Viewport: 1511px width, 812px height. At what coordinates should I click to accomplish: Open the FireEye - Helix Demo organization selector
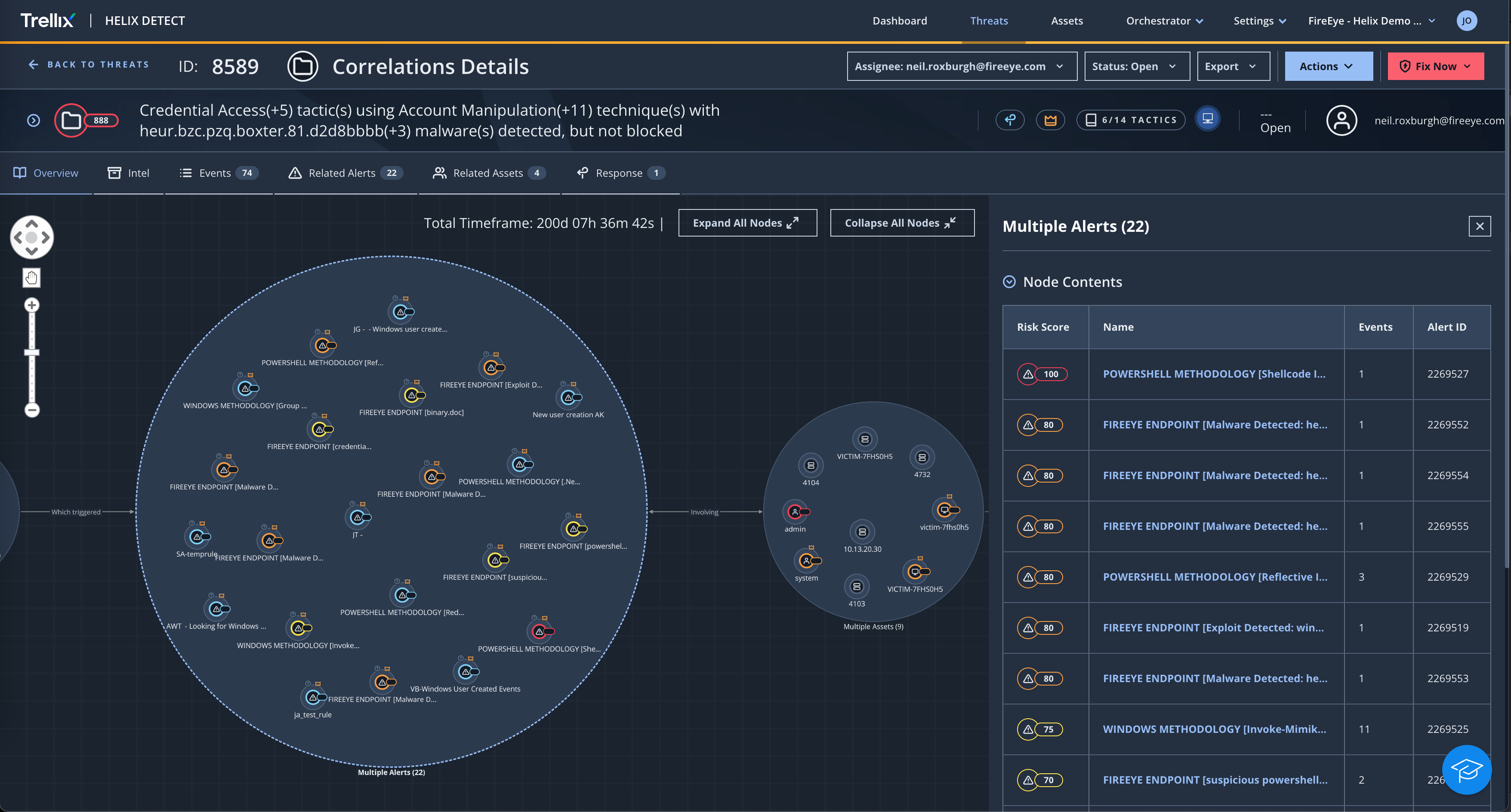pyautogui.click(x=1372, y=21)
